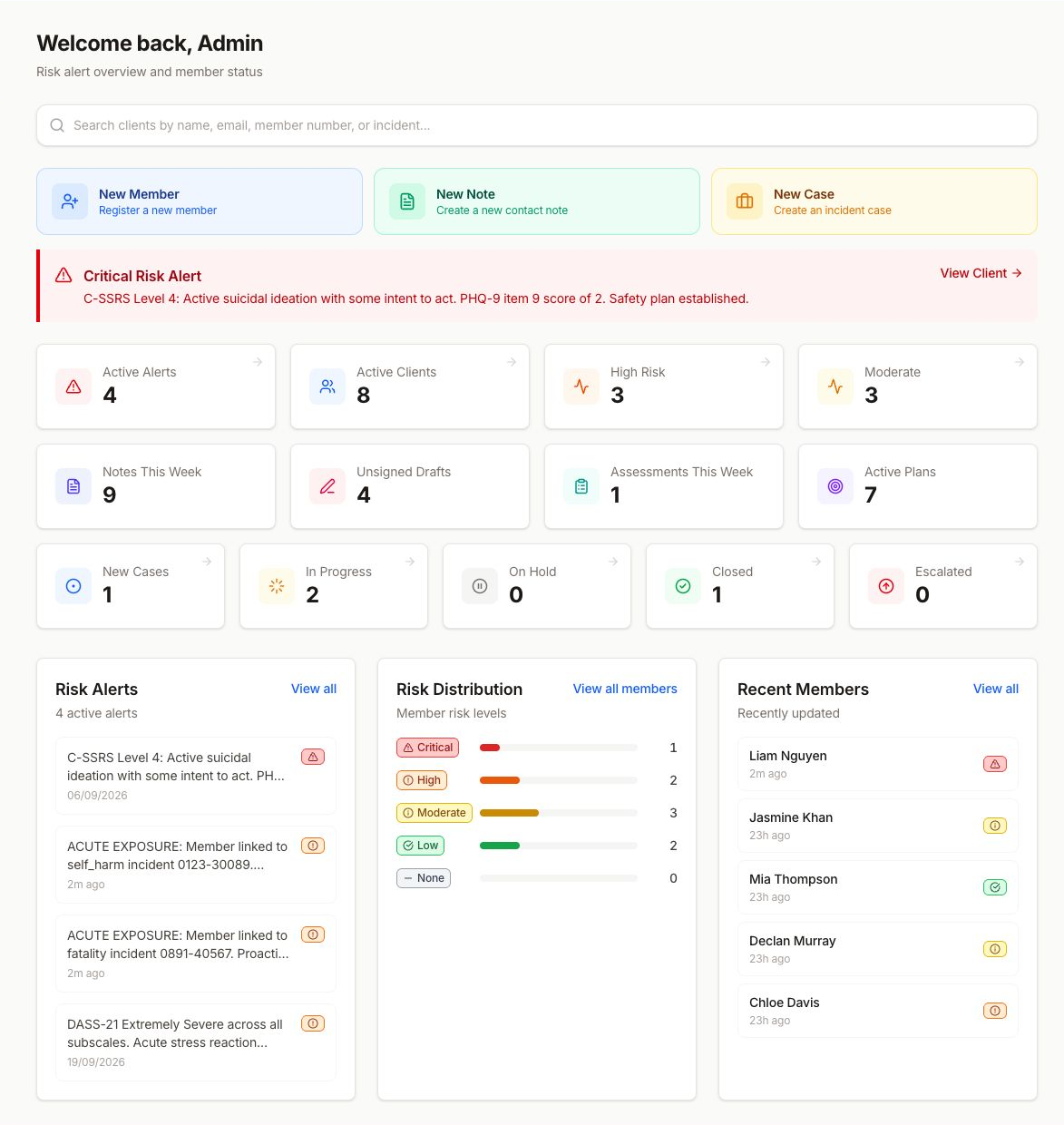The width and height of the screenshot is (1064, 1125).
Task: Open In Progress card via its arrow
Action: [x=410, y=562]
